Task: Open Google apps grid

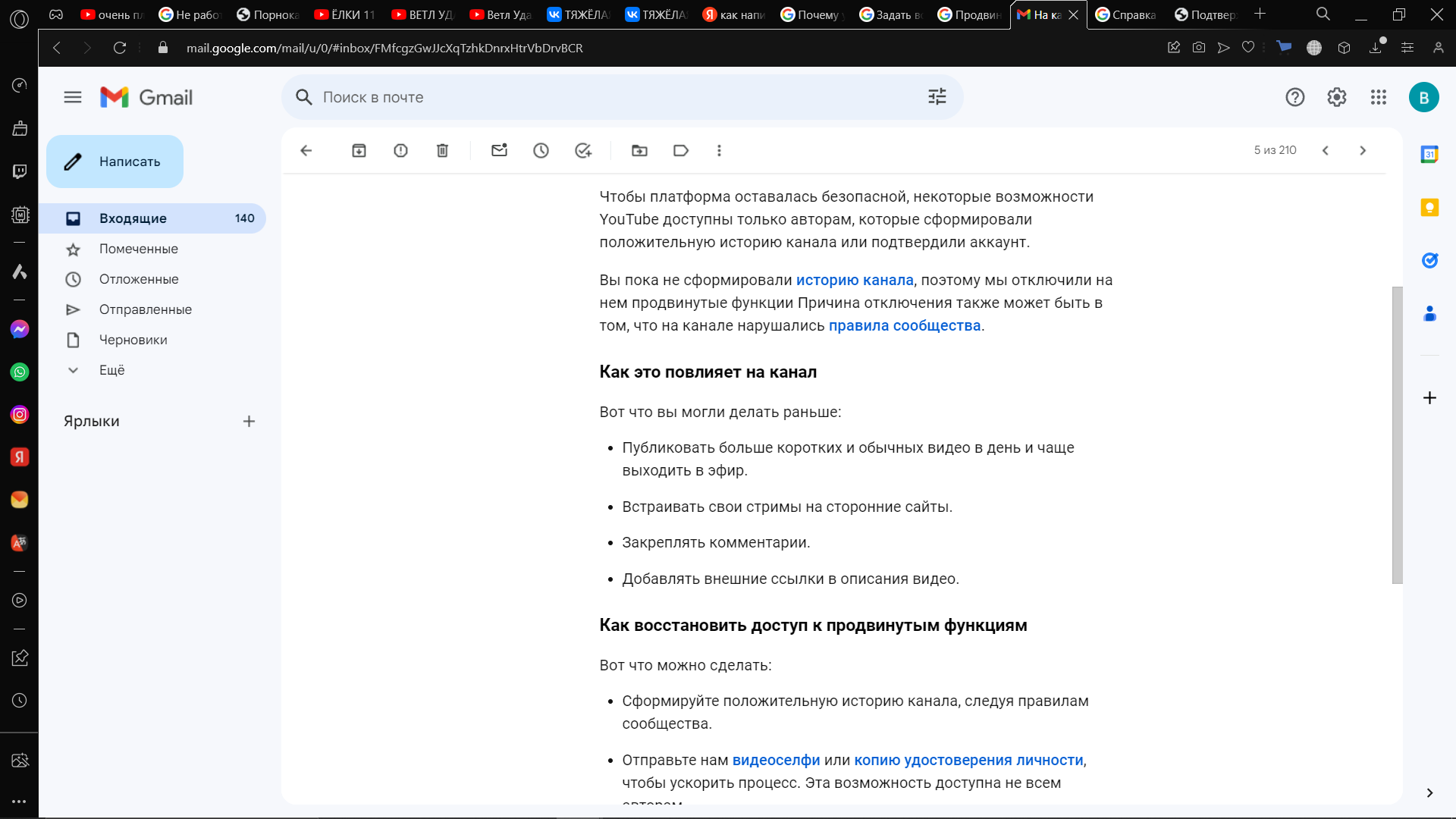Action: pos(1379,97)
